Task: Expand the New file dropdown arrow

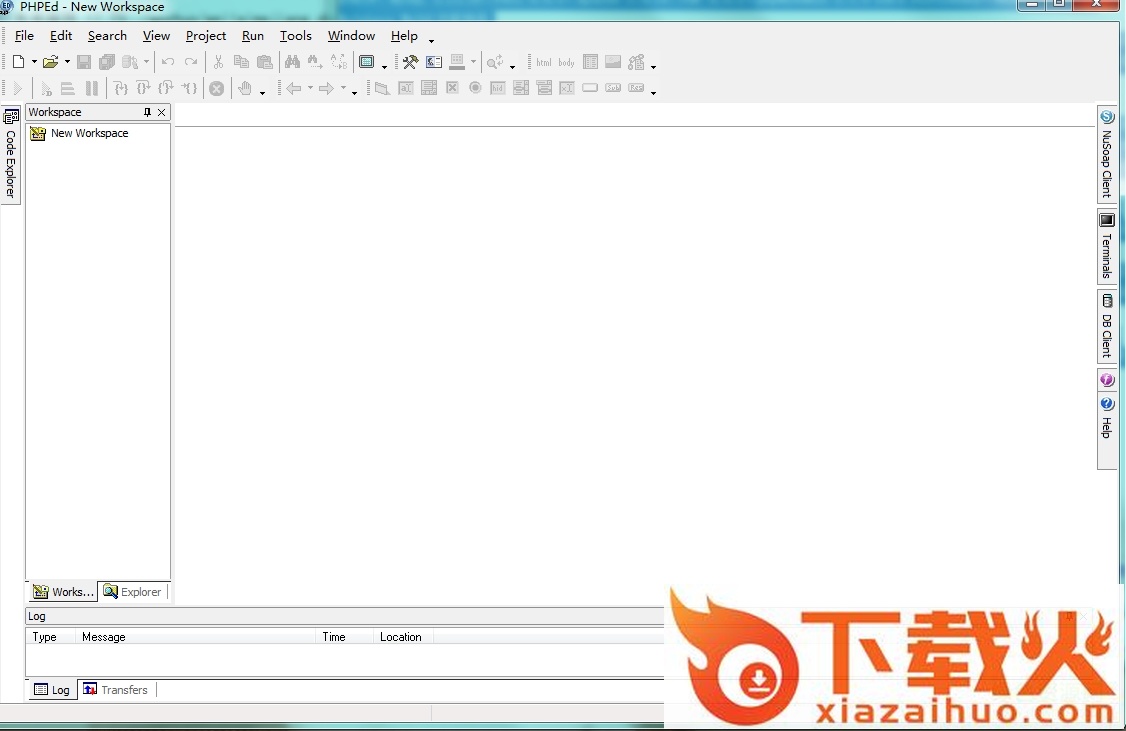Action: tap(34, 62)
